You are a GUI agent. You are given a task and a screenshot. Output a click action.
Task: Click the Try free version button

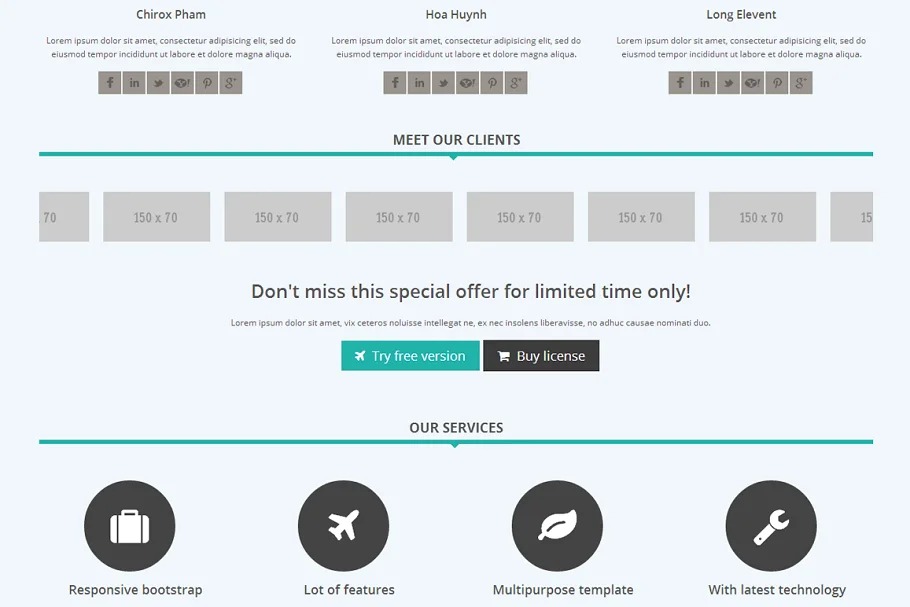click(x=410, y=356)
